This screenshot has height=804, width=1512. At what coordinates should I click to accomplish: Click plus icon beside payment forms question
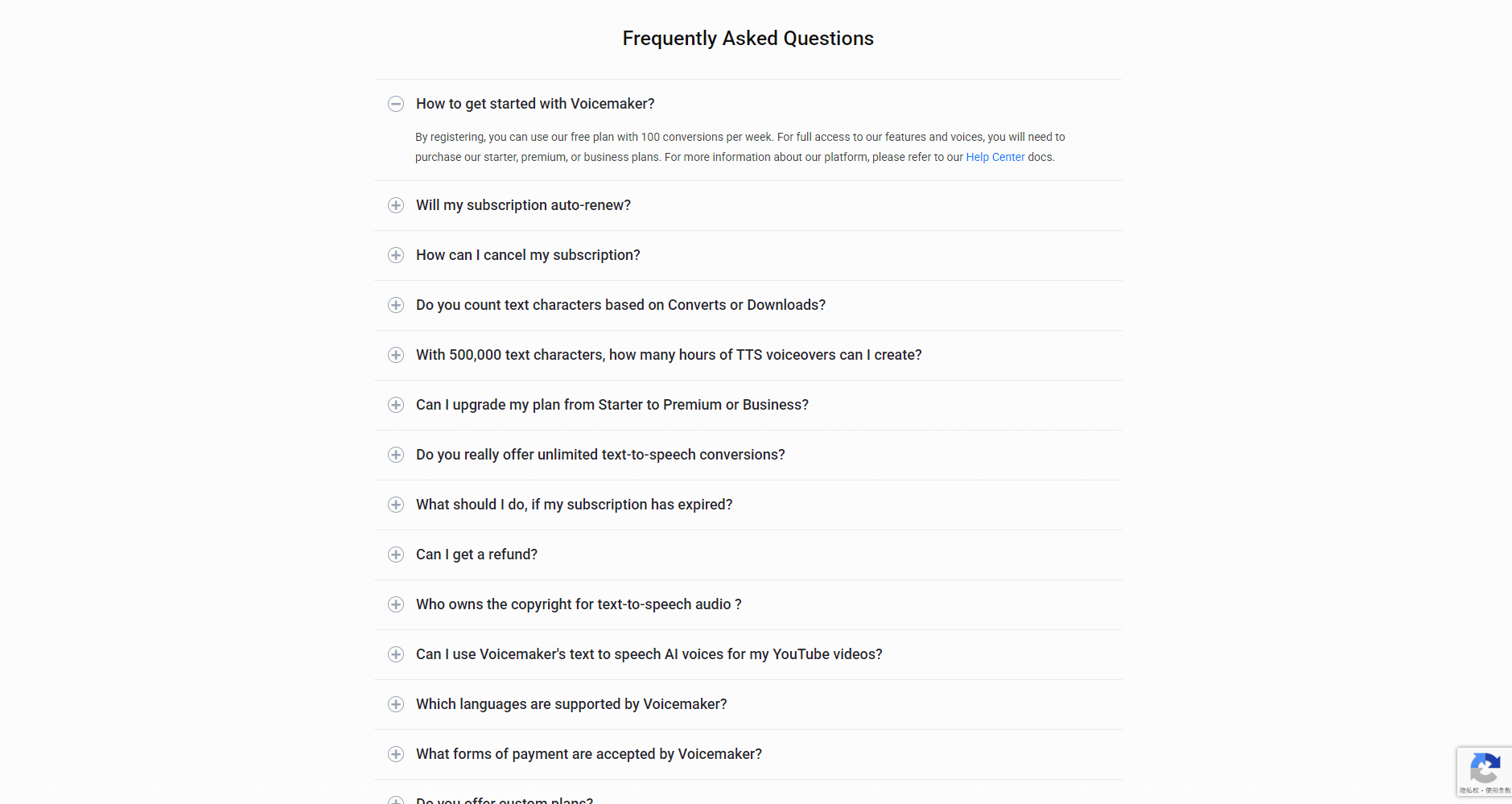pyautogui.click(x=396, y=754)
